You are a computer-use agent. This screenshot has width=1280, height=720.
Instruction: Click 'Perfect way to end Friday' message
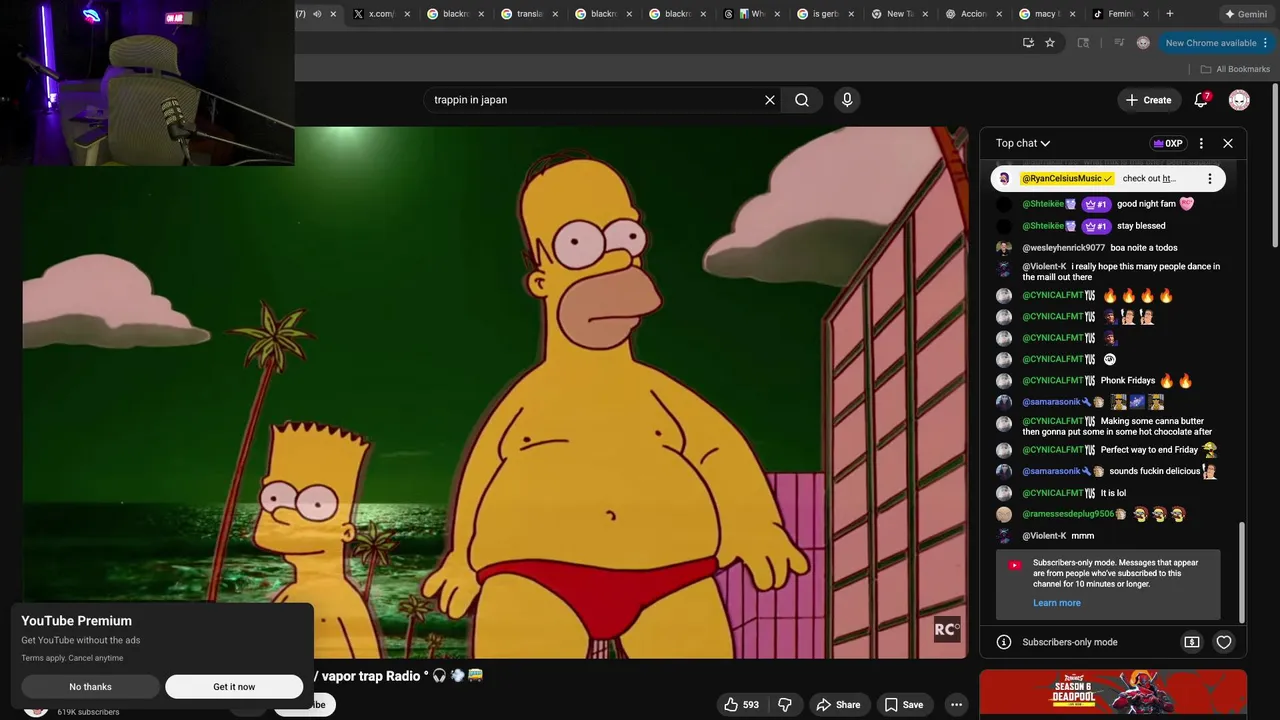tap(1149, 450)
